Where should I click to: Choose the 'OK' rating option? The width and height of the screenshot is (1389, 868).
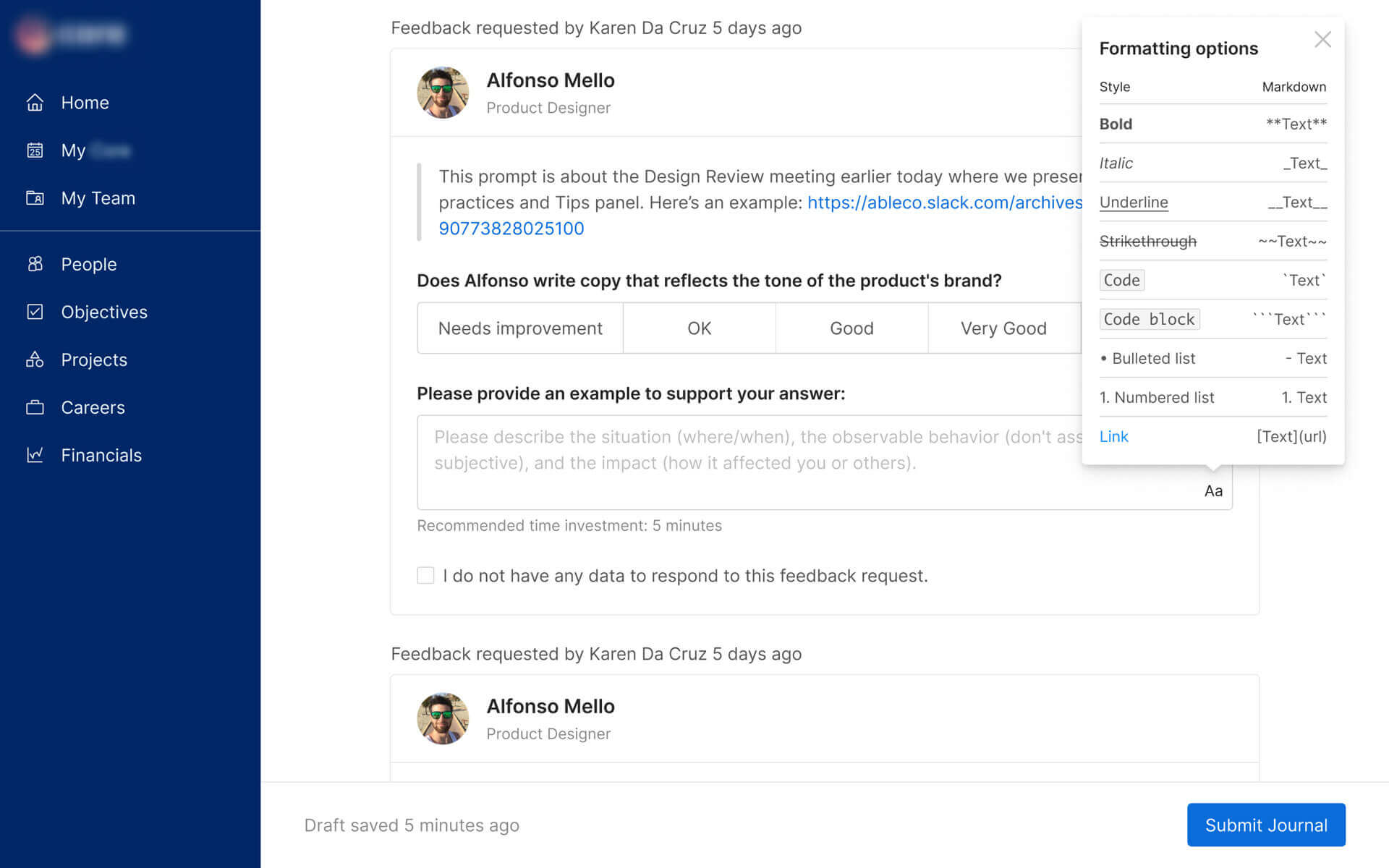[699, 328]
